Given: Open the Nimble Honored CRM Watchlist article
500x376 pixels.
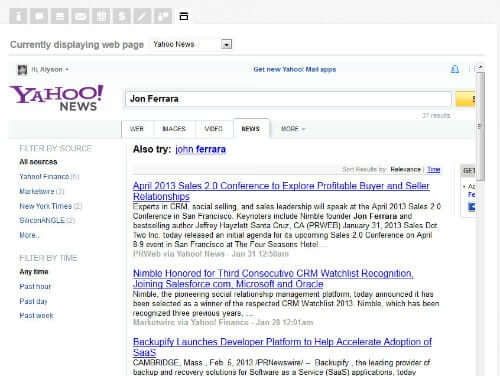Looking at the screenshot, I should tap(273, 279).
